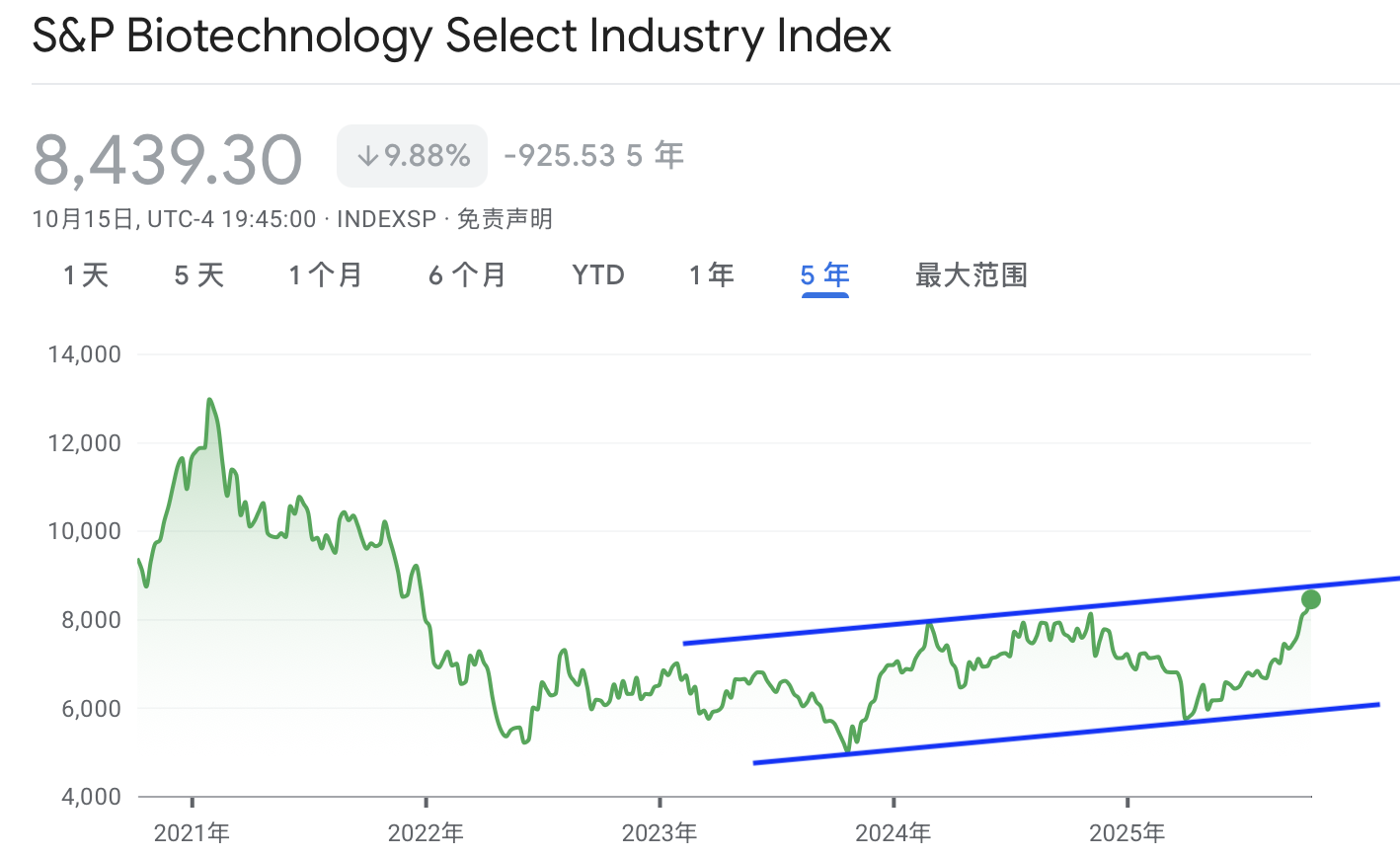Show the 最大范围 chart range
Image resolution: width=1400 pixels, height=857 pixels.
[x=972, y=274]
